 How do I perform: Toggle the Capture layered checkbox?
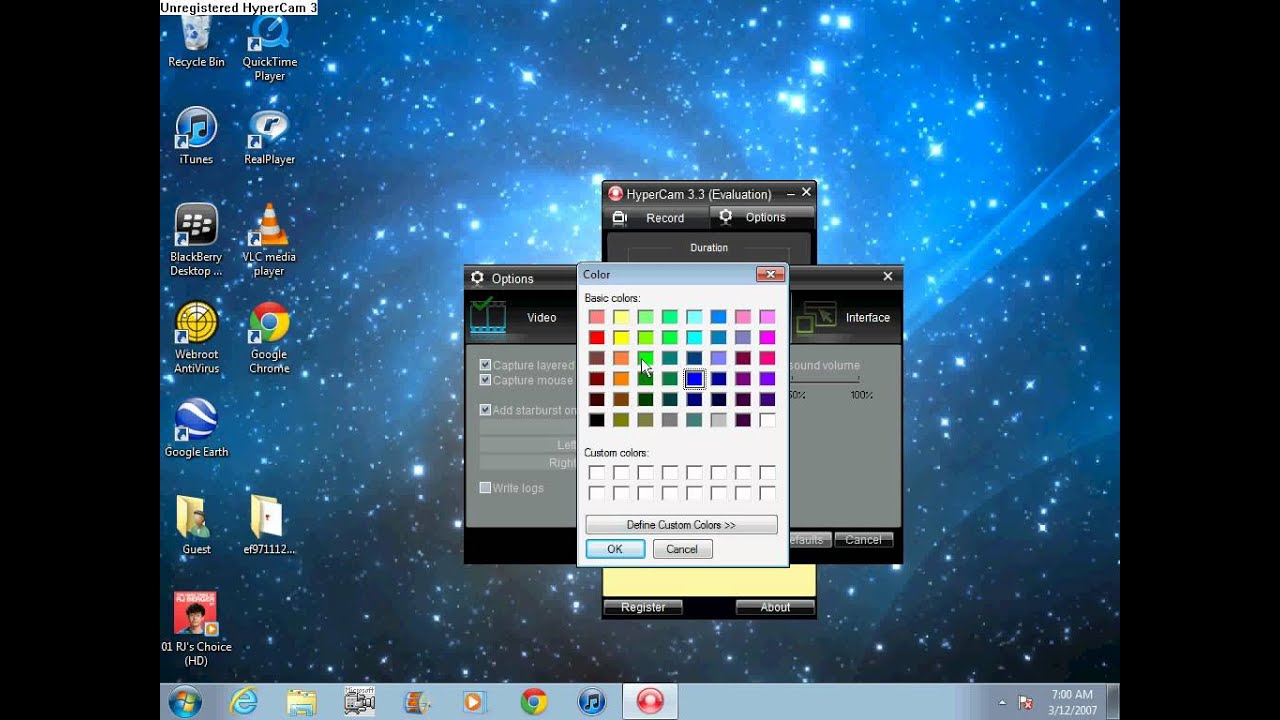coord(485,365)
